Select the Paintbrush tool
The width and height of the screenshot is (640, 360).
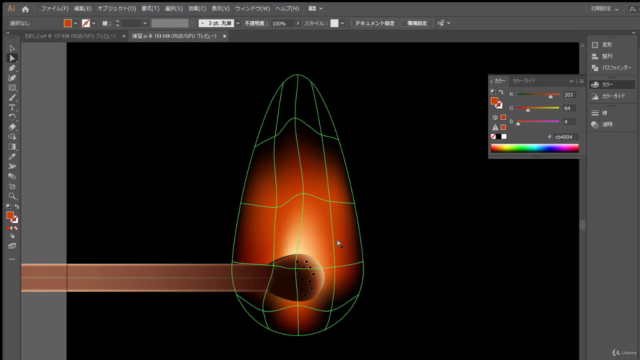pos(12,98)
